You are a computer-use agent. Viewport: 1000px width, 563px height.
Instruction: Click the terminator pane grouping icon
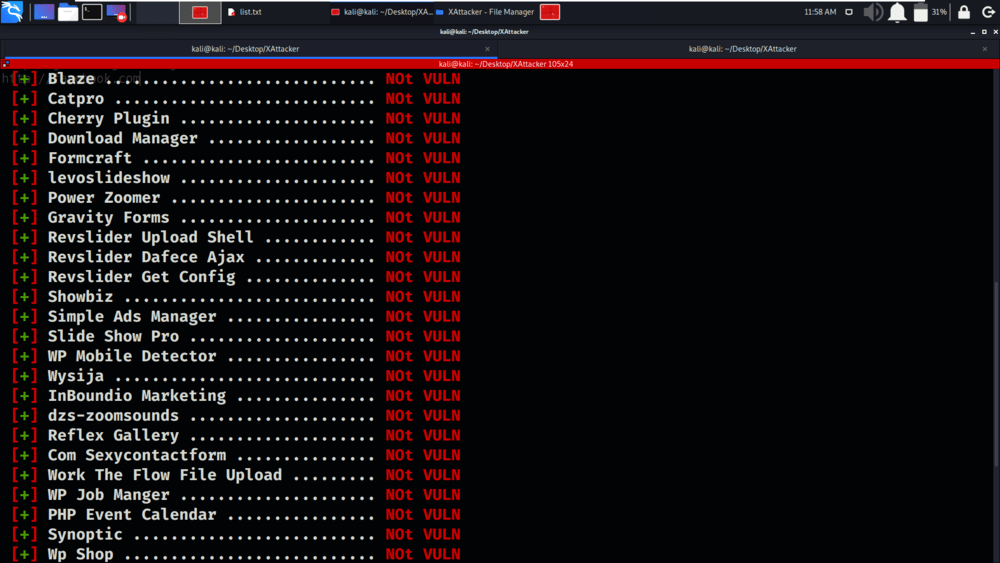point(6,64)
